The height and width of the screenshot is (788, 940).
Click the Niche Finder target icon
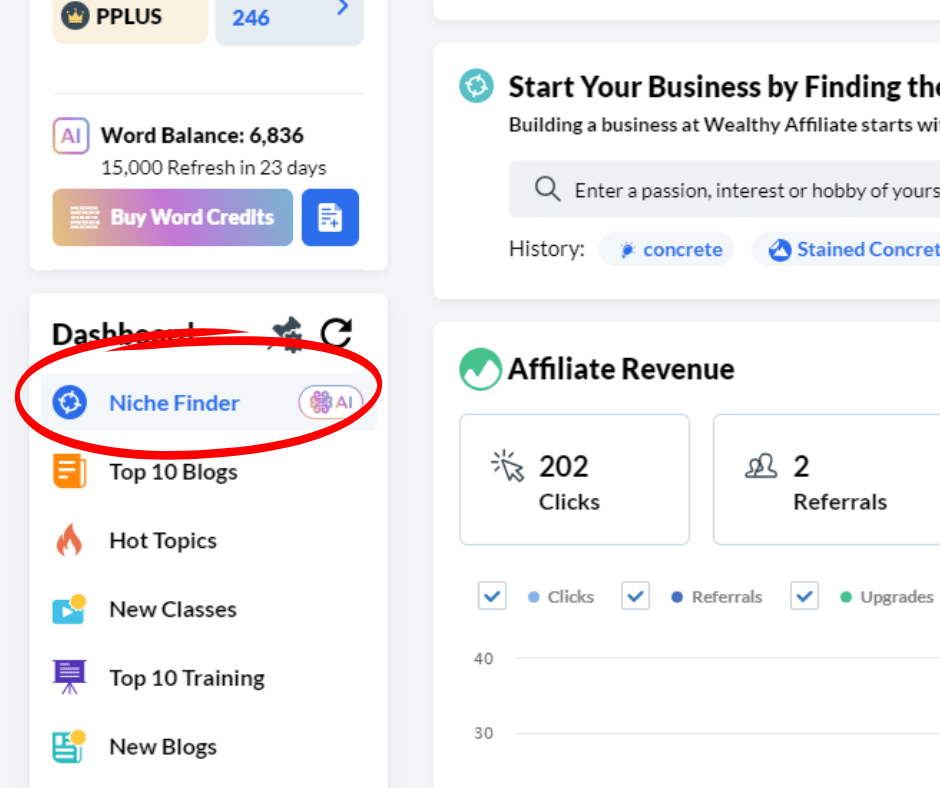click(x=70, y=402)
